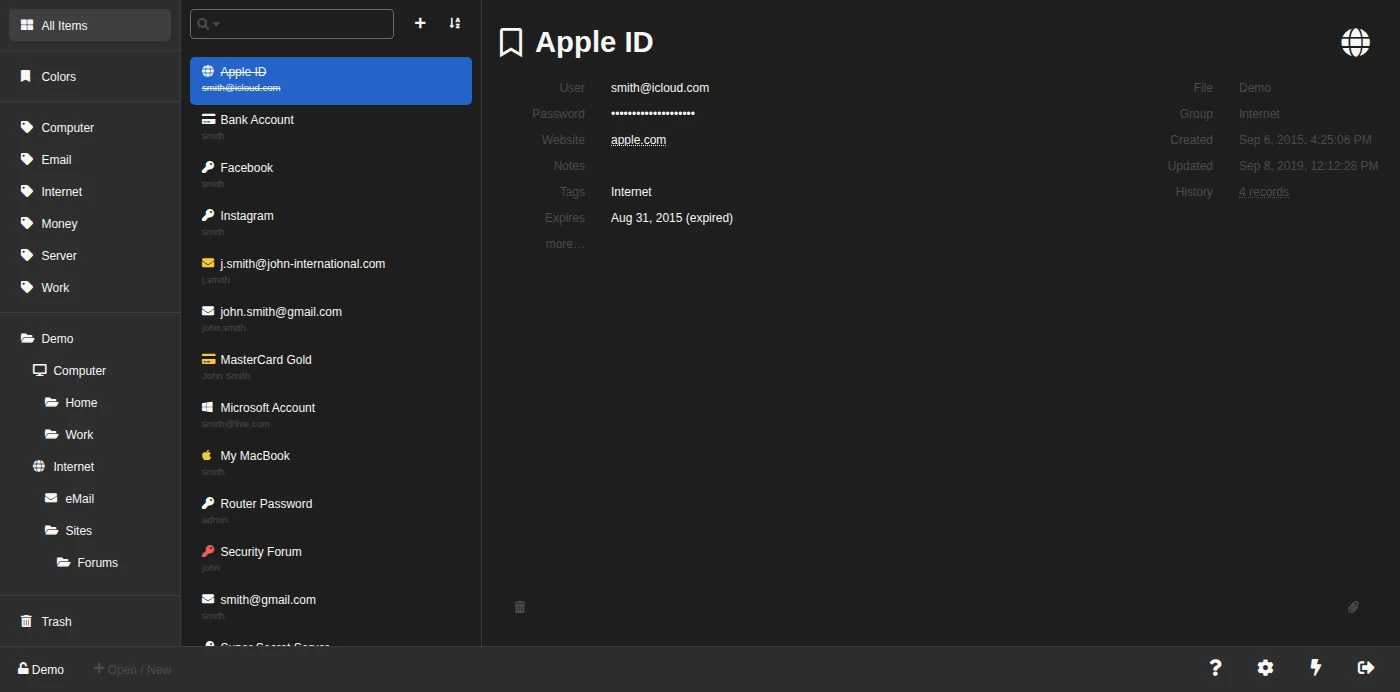Open settings gear icon
Viewport: 1400px width, 692px height.
tap(1265, 668)
